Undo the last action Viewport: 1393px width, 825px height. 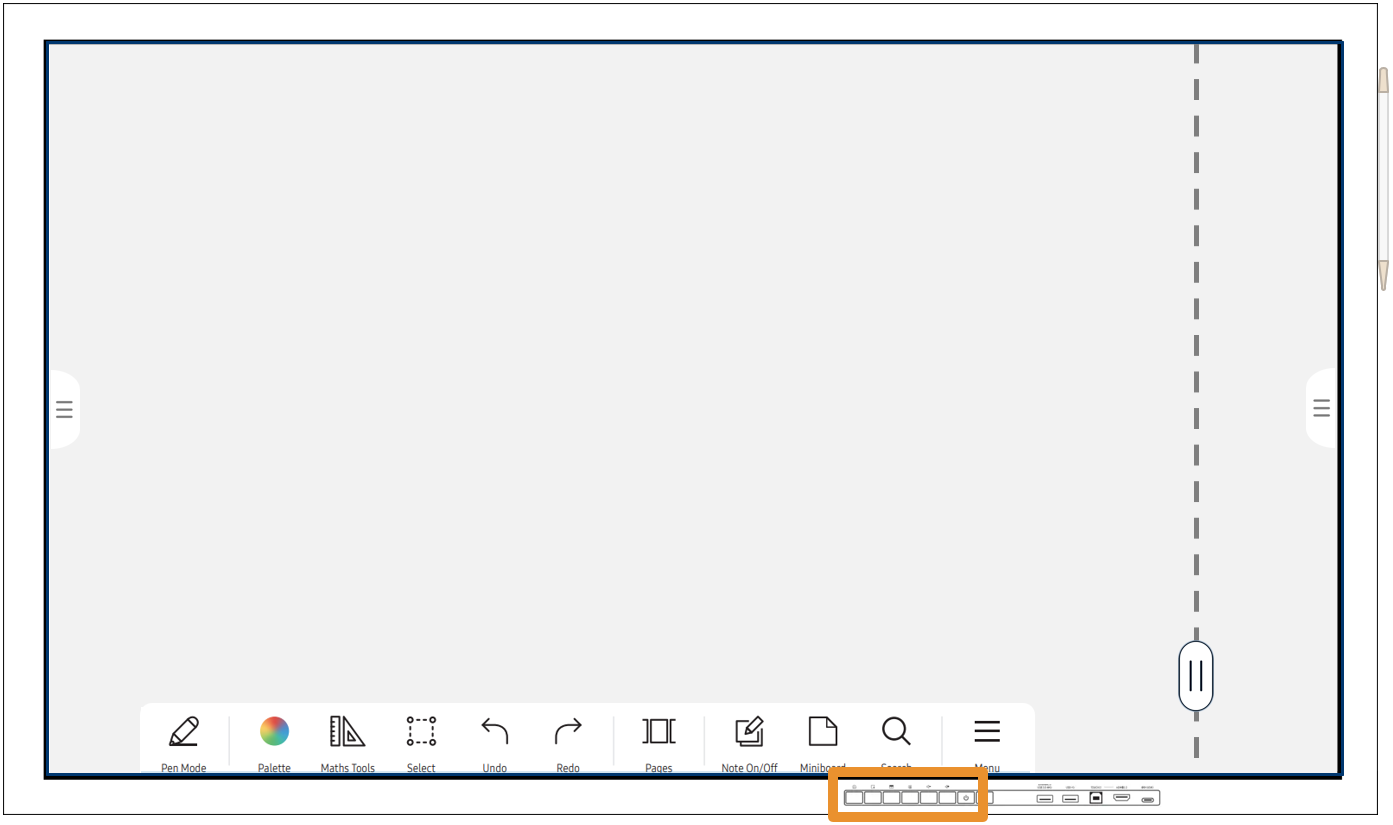click(494, 732)
